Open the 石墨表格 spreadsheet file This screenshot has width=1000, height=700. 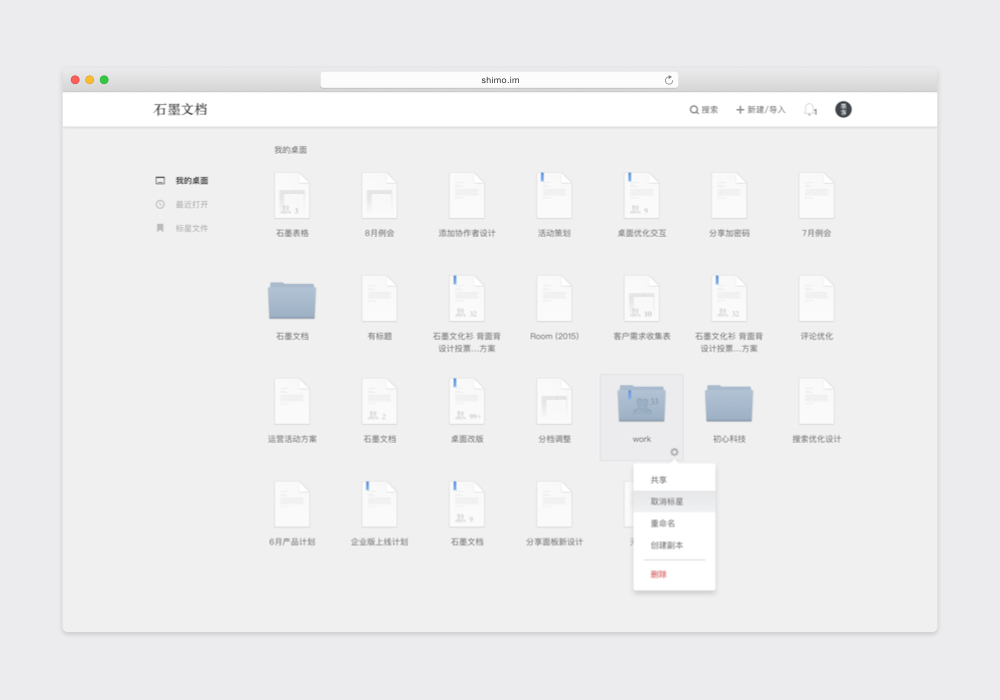tap(292, 197)
